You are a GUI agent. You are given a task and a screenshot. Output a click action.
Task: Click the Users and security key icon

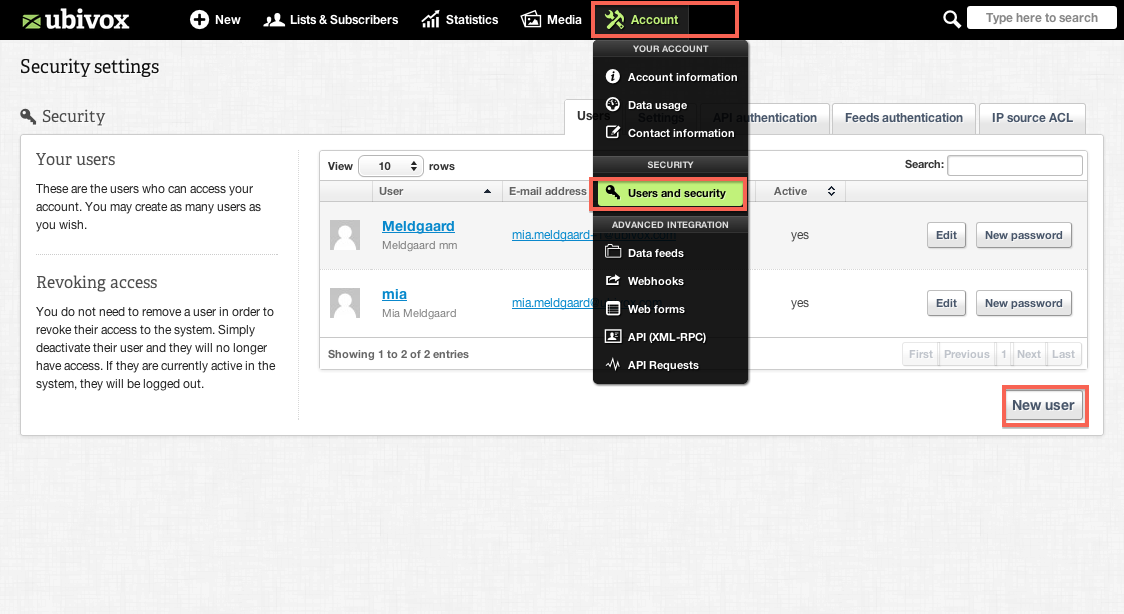(612, 192)
